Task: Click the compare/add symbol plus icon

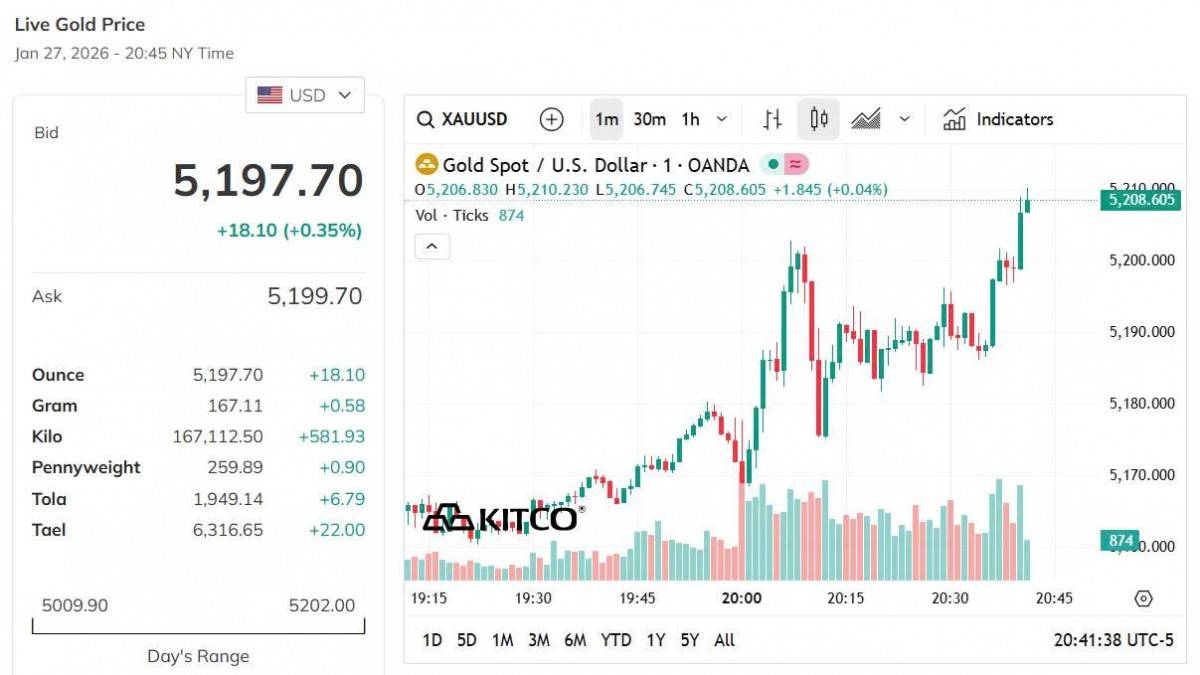Action: 551,120
